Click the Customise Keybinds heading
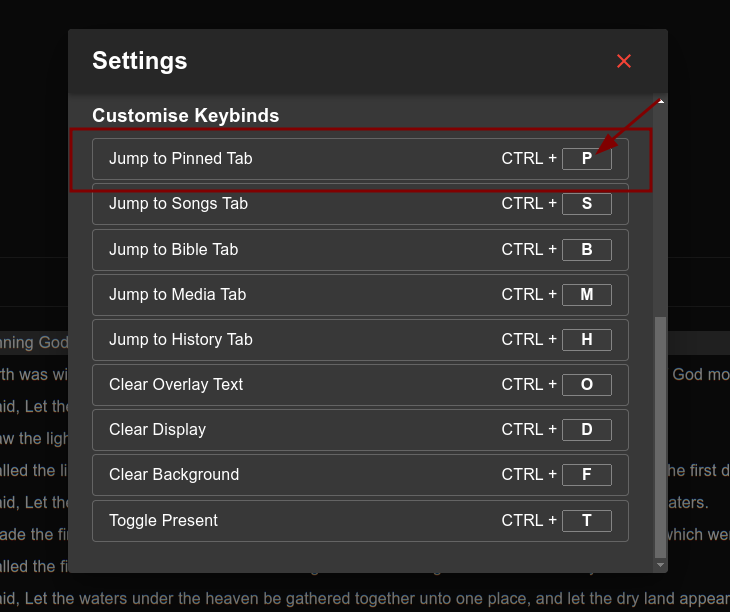This screenshot has width=730, height=612. tap(185, 116)
